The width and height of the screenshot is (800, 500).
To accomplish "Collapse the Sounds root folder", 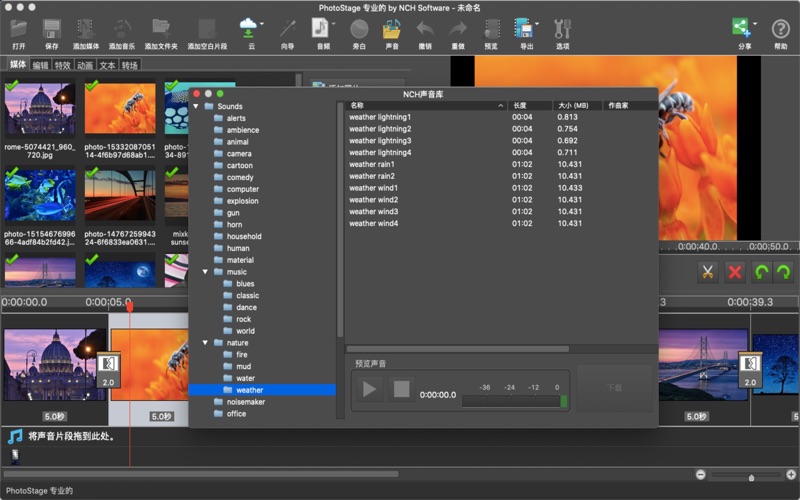I will (x=196, y=106).
